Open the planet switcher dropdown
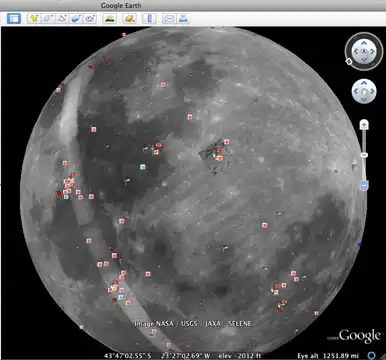The height and width of the screenshot is (360, 386). click(129, 18)
